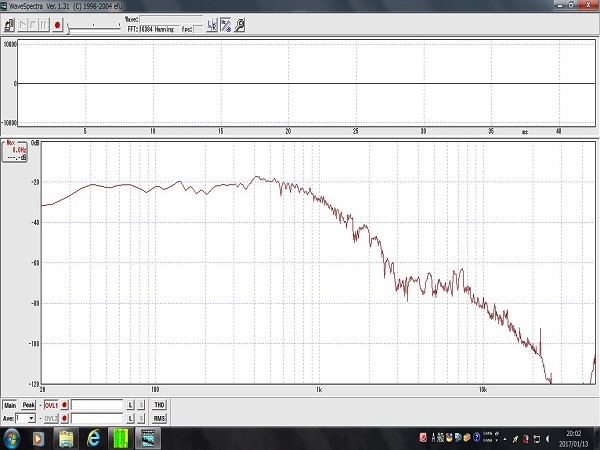This screenshot has height=450, width=600.
Task: Click the RMS measurement button
Action: point(159,418)
